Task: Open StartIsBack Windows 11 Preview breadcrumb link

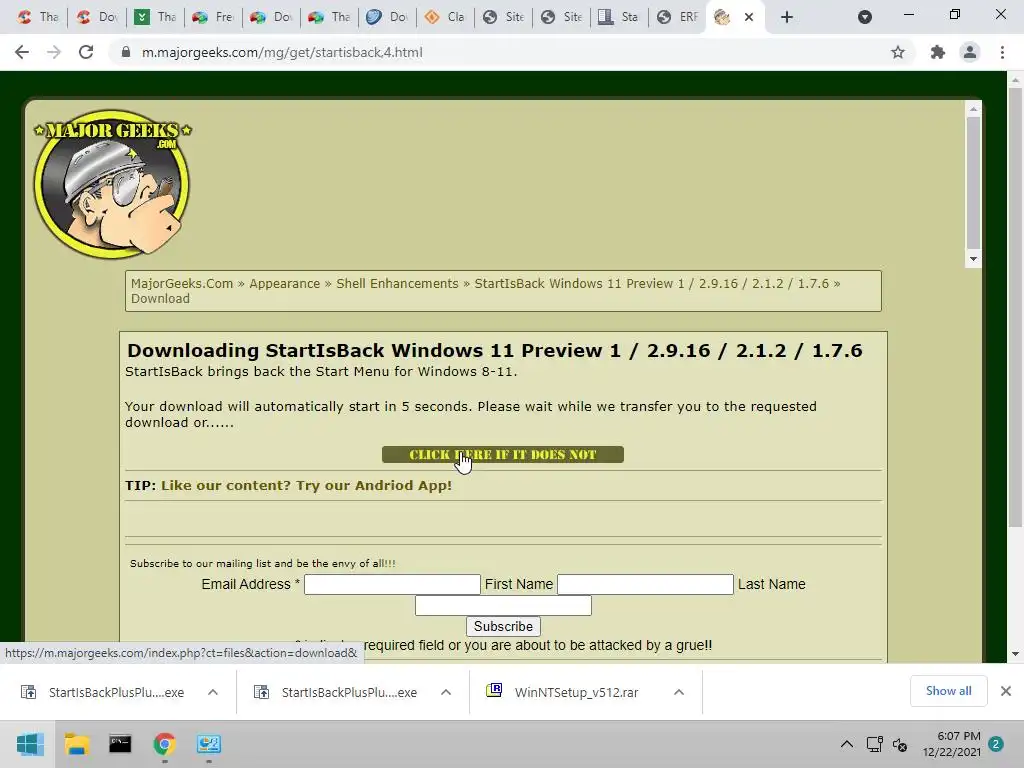Action: coord(651,283)
